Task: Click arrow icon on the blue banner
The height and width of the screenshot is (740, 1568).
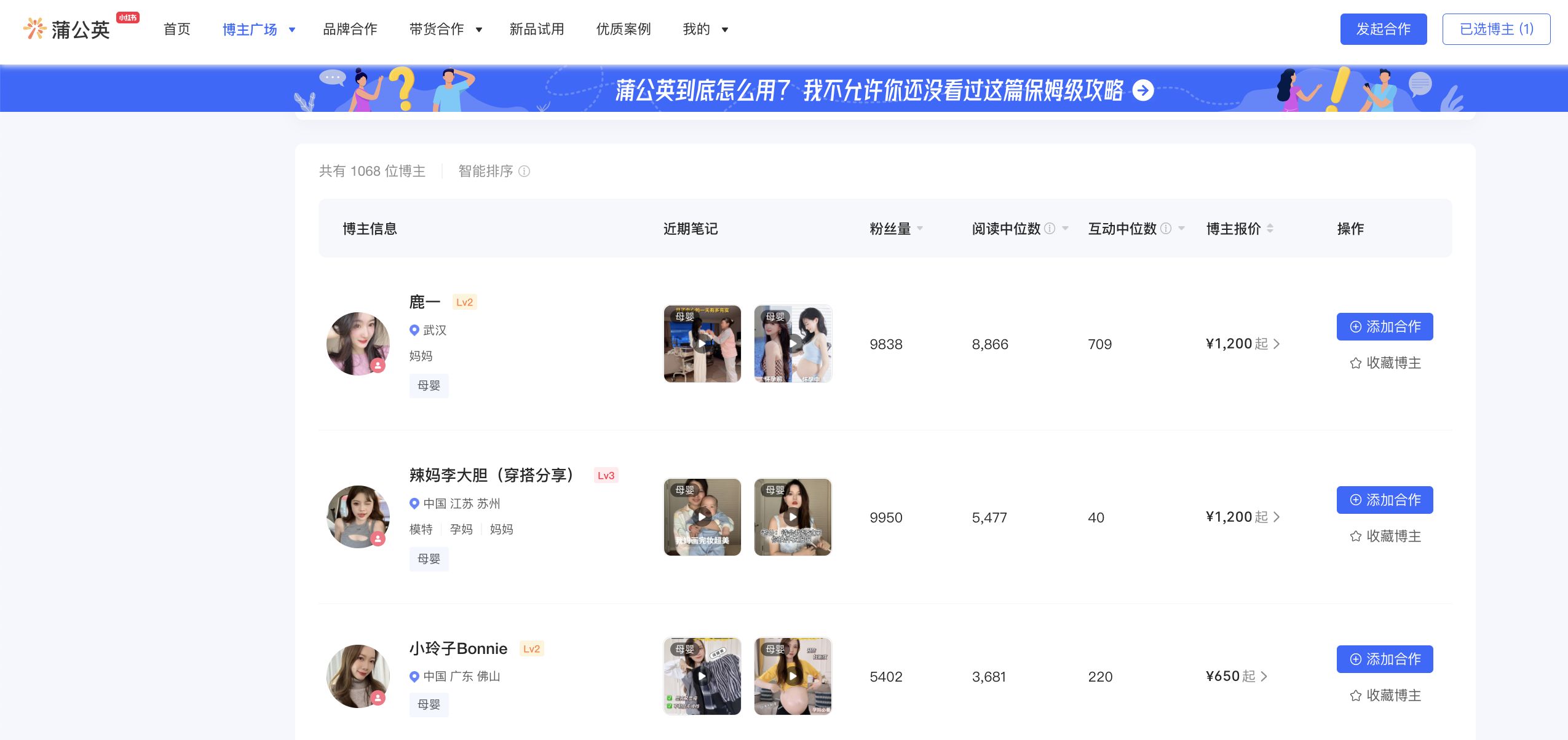Action: 1143,90
